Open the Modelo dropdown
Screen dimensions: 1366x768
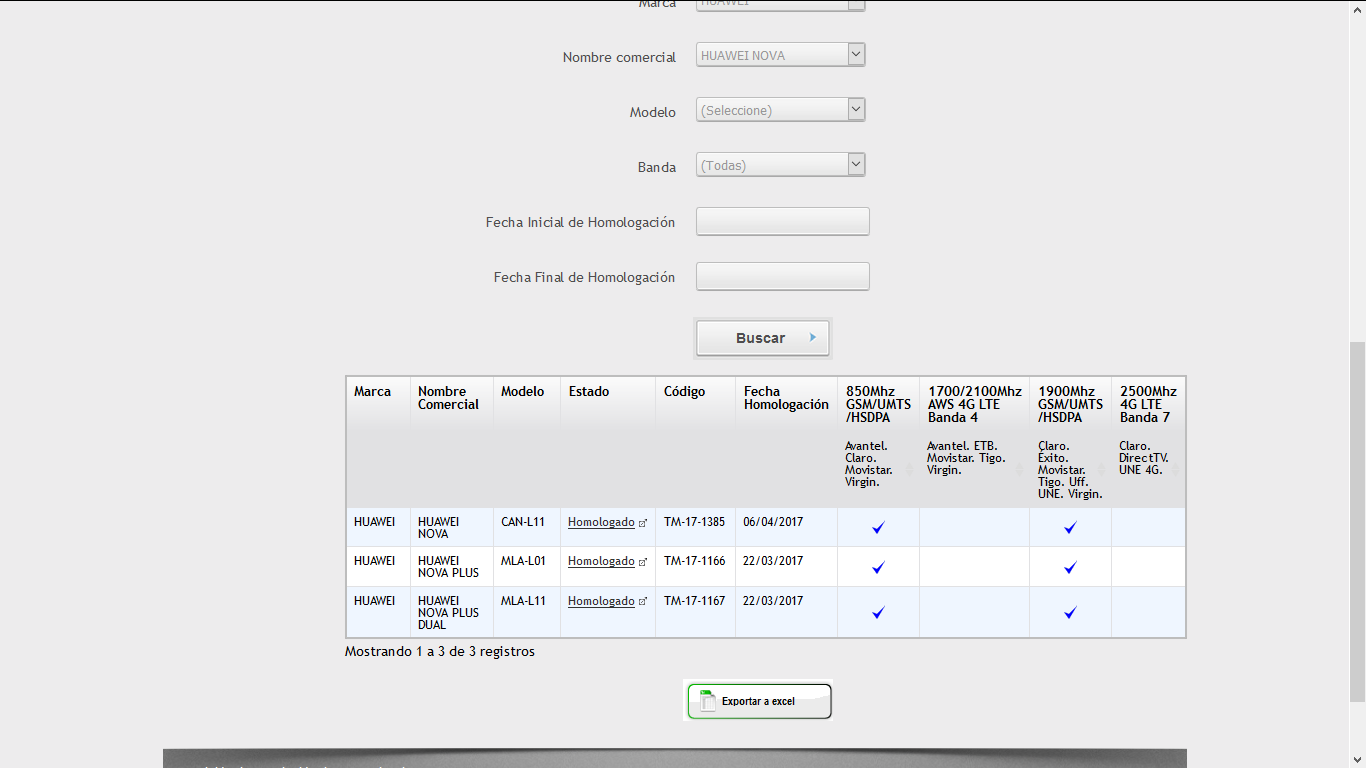(780, 110)
